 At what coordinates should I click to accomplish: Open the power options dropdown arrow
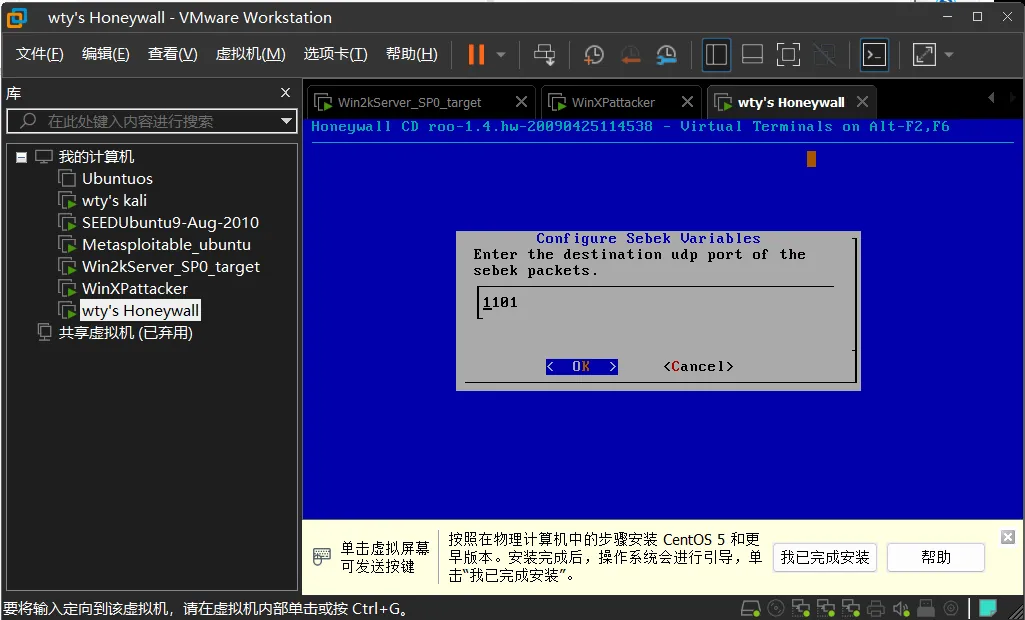(501, 54)
